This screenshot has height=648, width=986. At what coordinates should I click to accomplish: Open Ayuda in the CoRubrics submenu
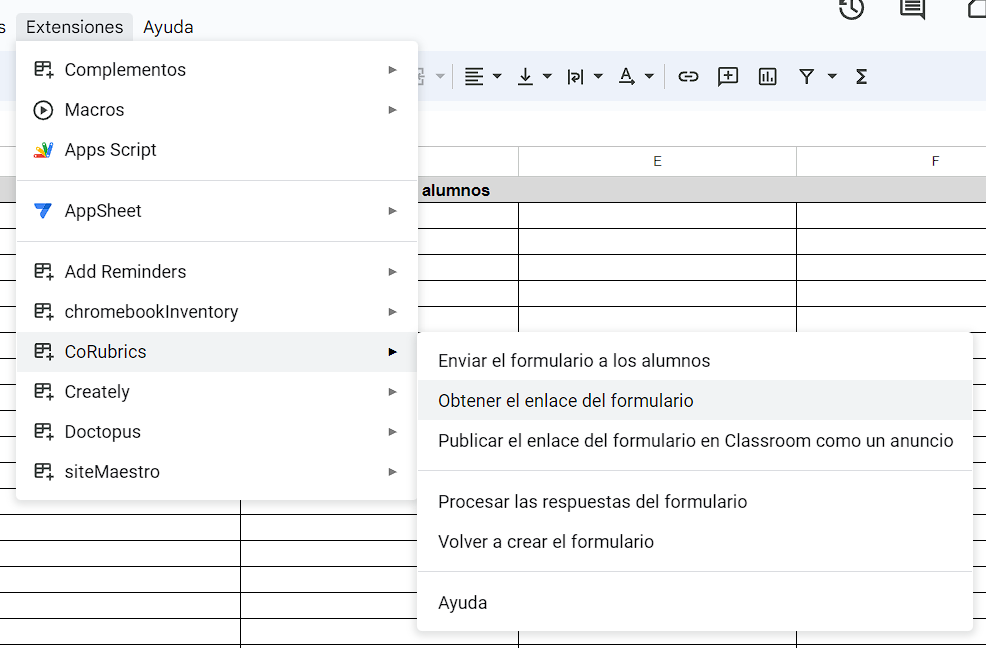click(695, 603)
